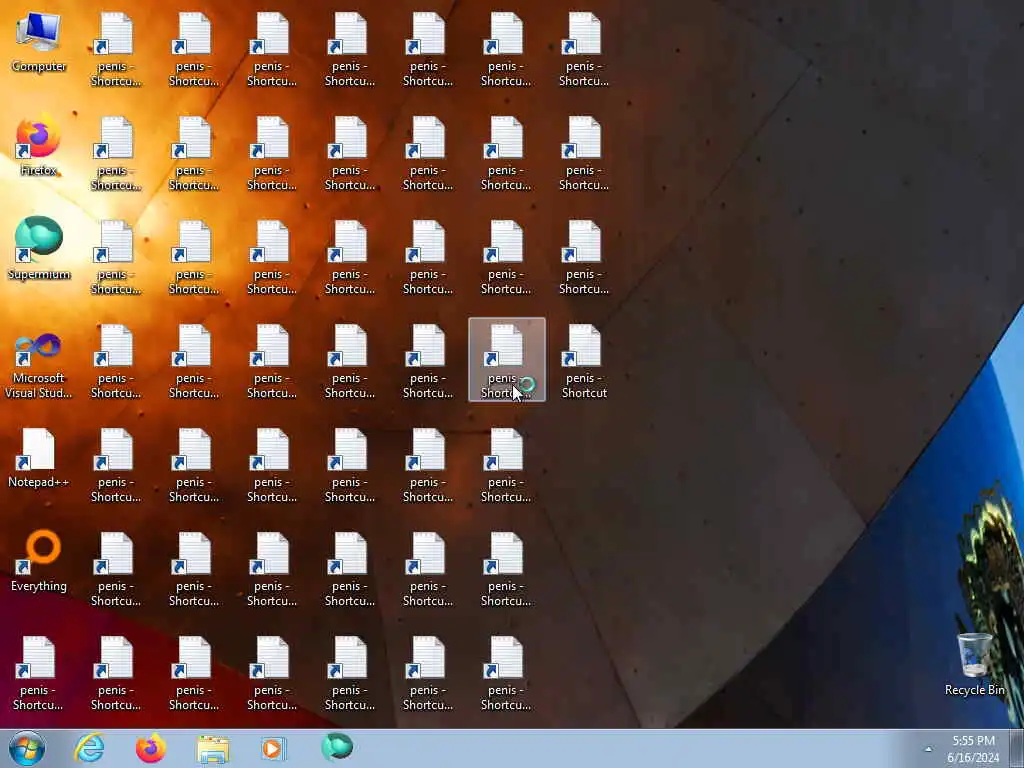This screenshot has width=1024, height=768.
Task: Select the Supermium desktop shortcut
Action: coord(39,249)
